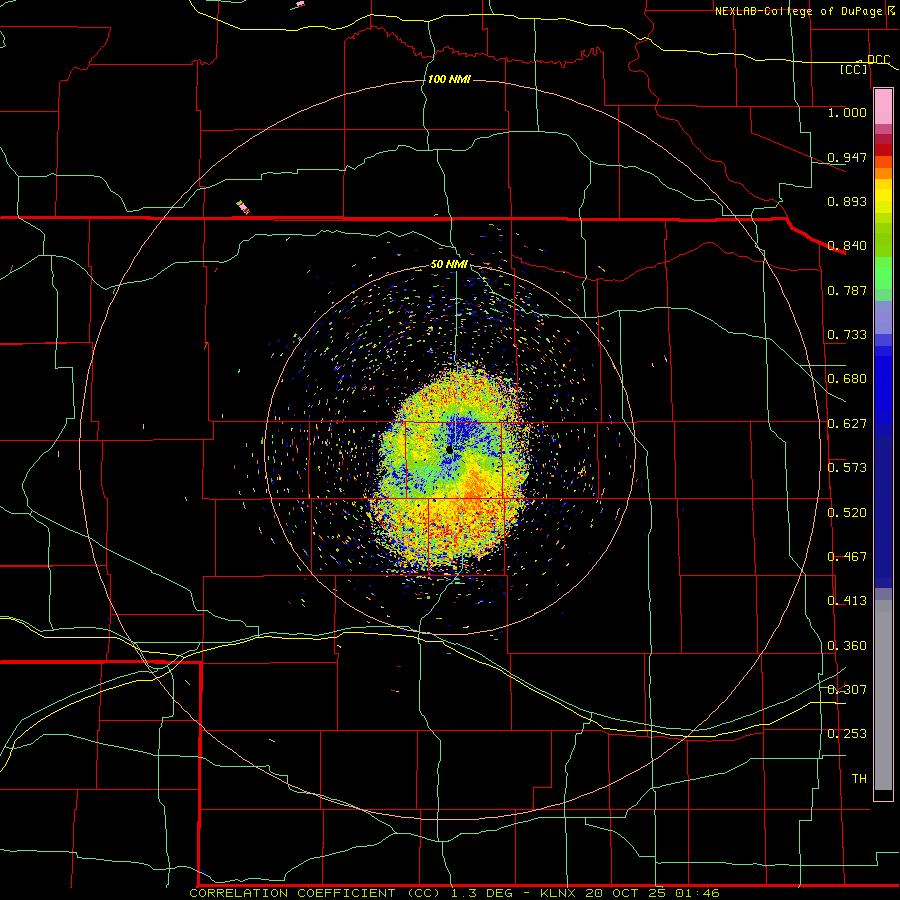Viewport: 900px width, 900px height.
Task: Click the [CC] unit label above the color bar
Action: pyautogui.click(x=854, y=69)
